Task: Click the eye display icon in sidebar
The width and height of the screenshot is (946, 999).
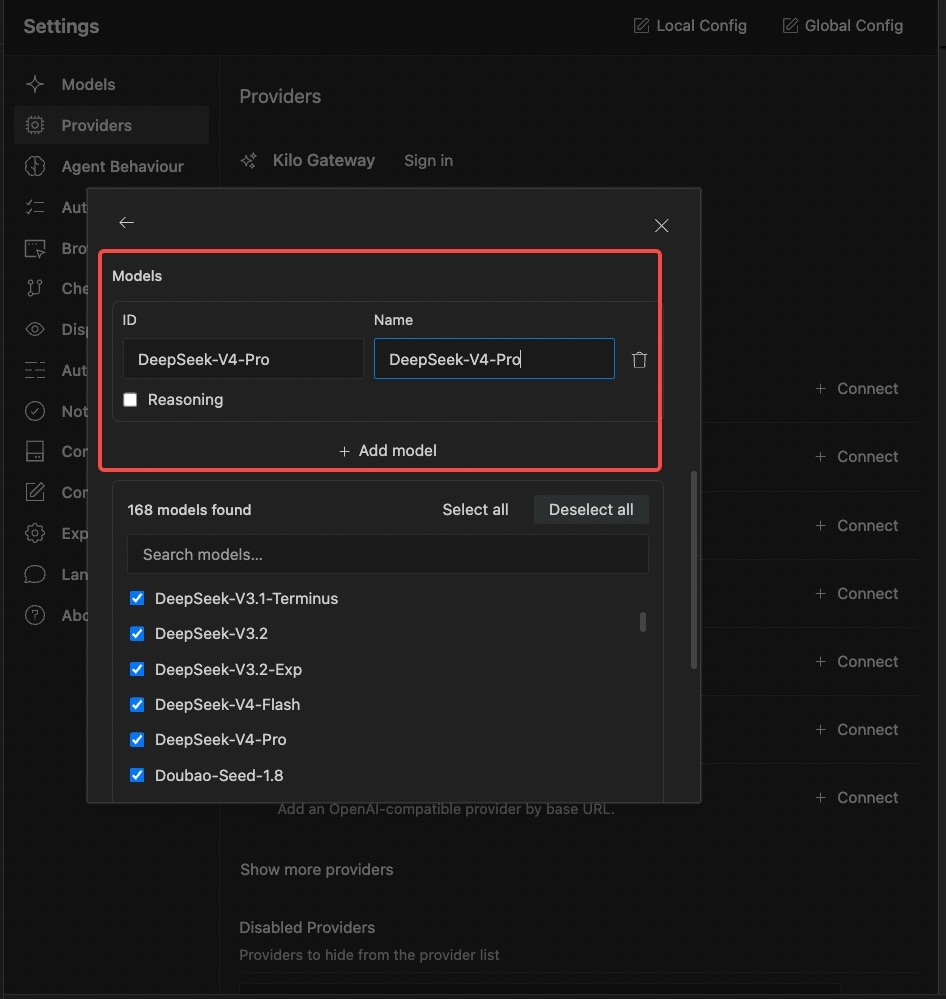Action: point(35,329)
